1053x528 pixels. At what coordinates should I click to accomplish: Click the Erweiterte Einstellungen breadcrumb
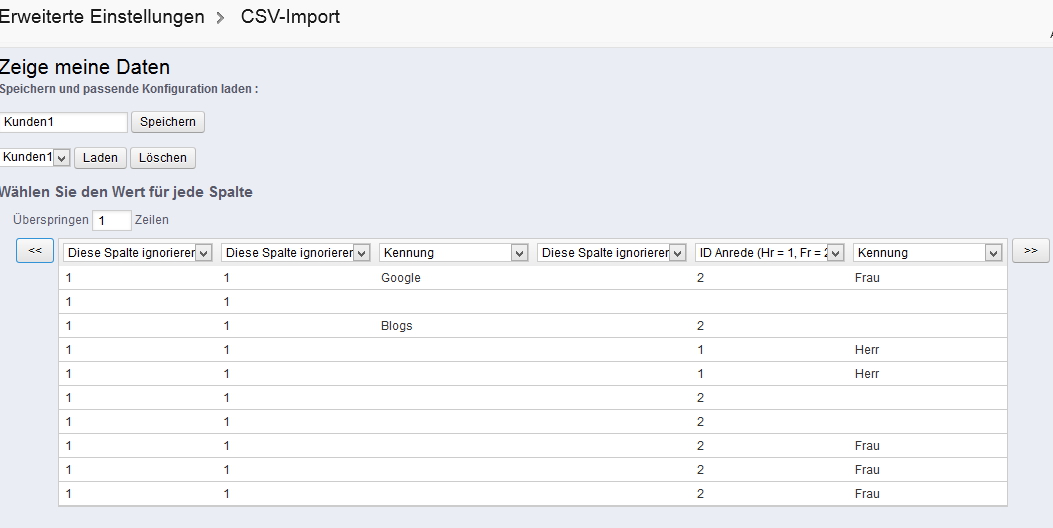point(102,17)
